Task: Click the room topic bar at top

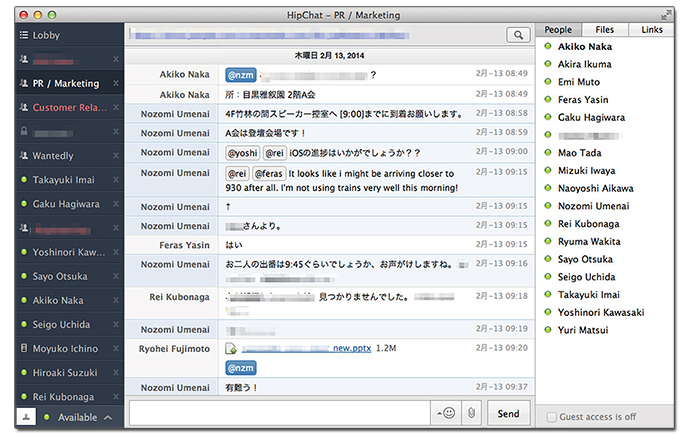Action: [269, 35]
